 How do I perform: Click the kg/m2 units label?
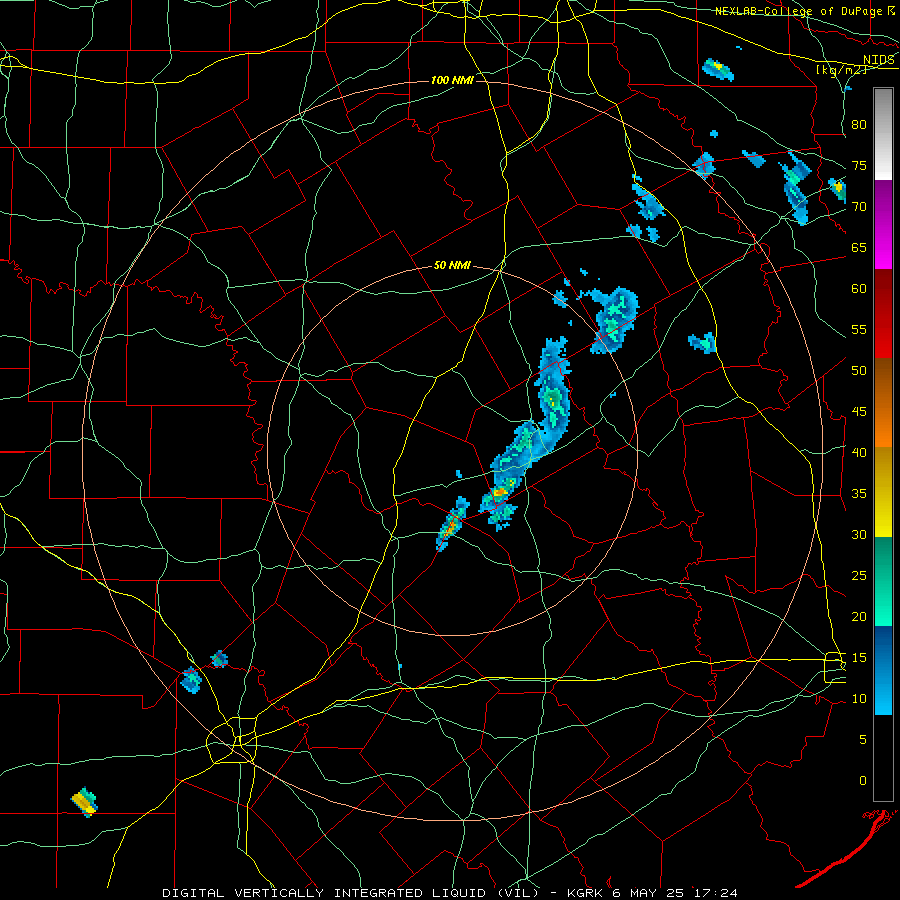(841, 70)
